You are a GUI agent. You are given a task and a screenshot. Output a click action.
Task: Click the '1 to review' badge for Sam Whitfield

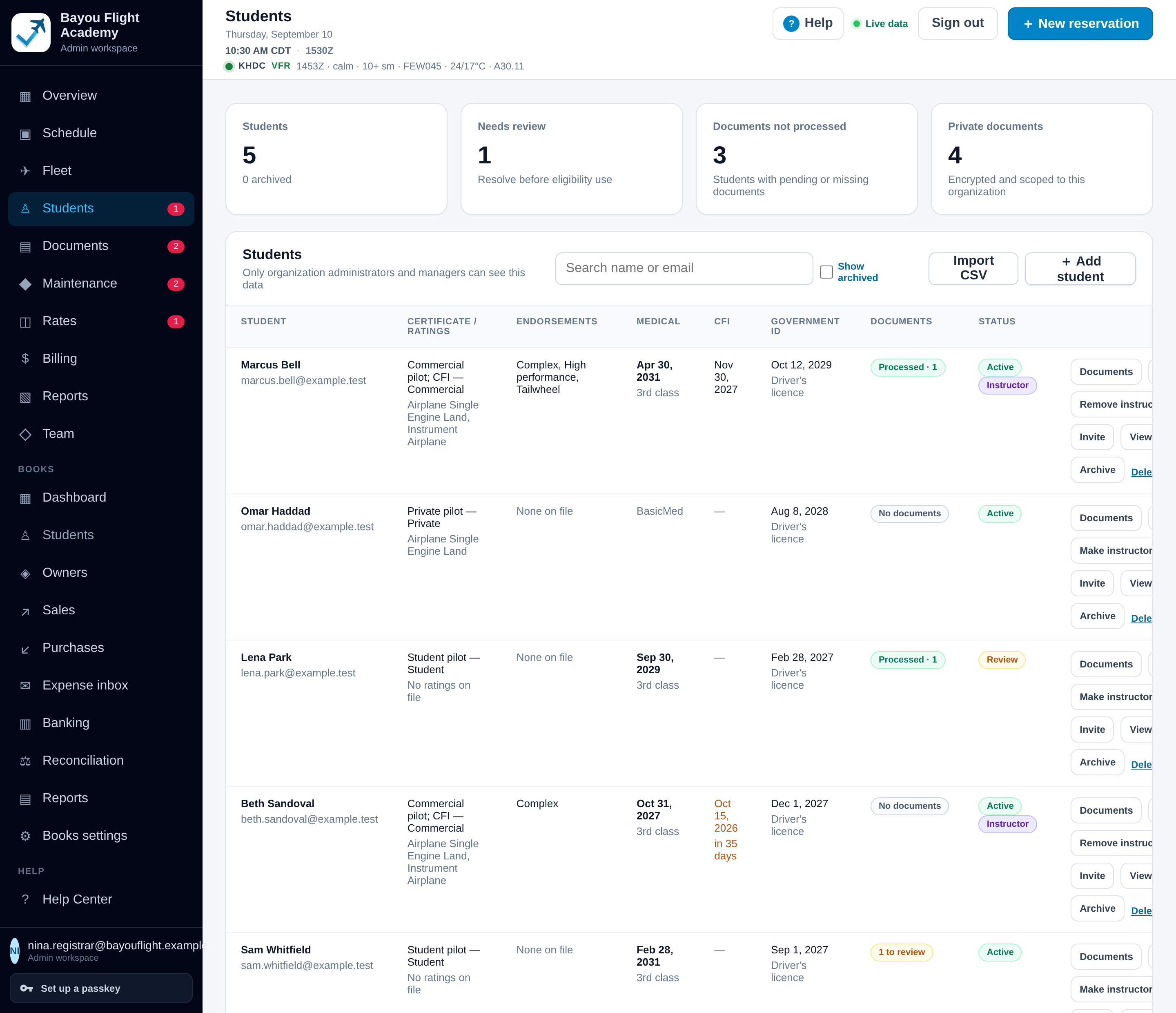(x=901, y=952)
